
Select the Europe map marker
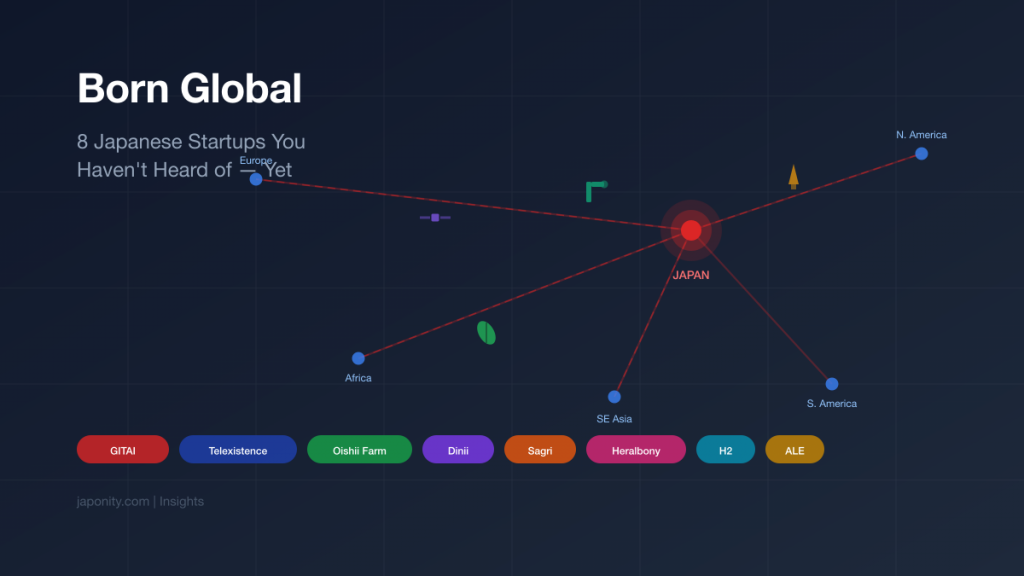pos(256,178)
